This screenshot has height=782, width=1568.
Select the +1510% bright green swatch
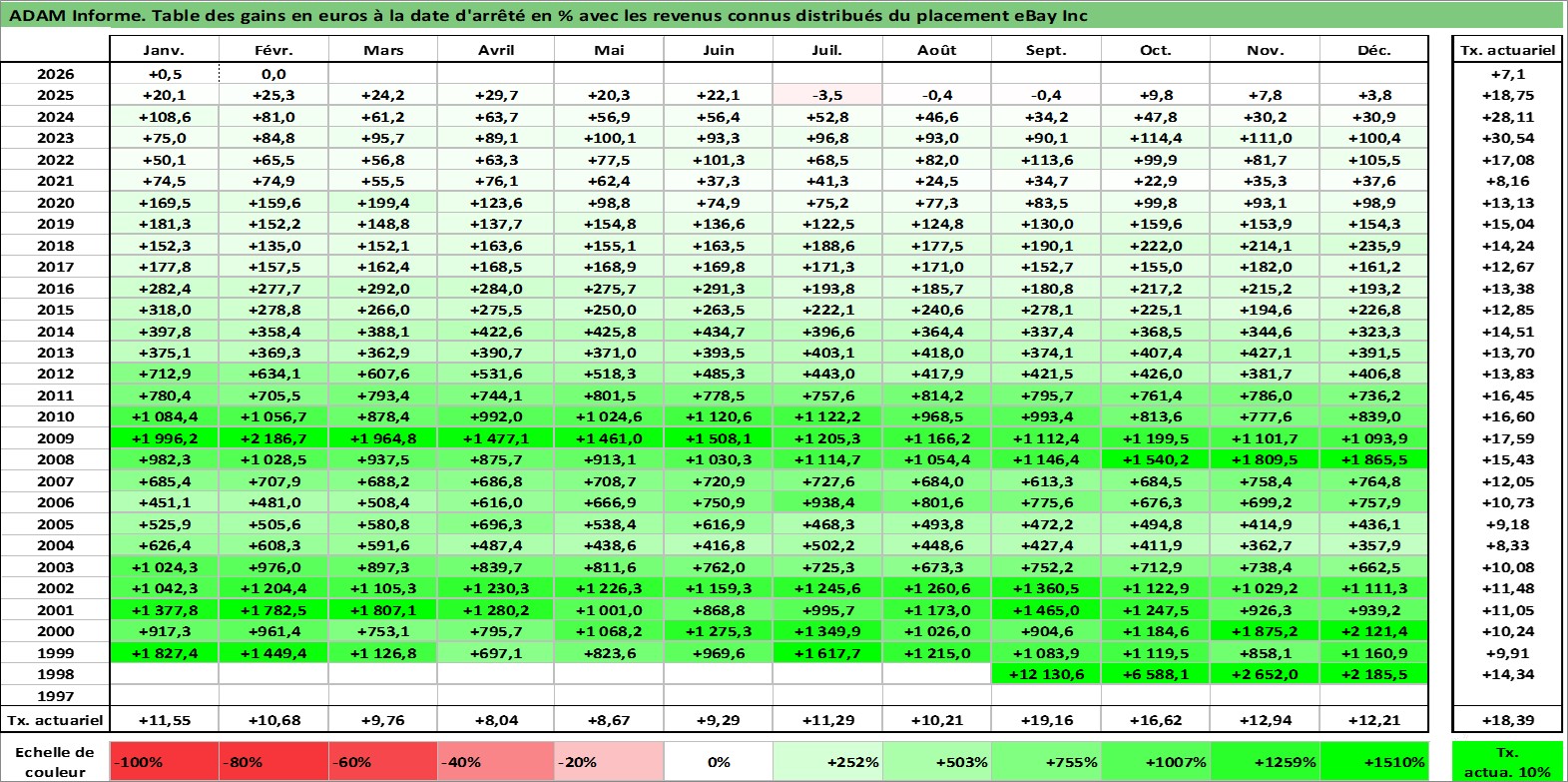pos(1374,761)
